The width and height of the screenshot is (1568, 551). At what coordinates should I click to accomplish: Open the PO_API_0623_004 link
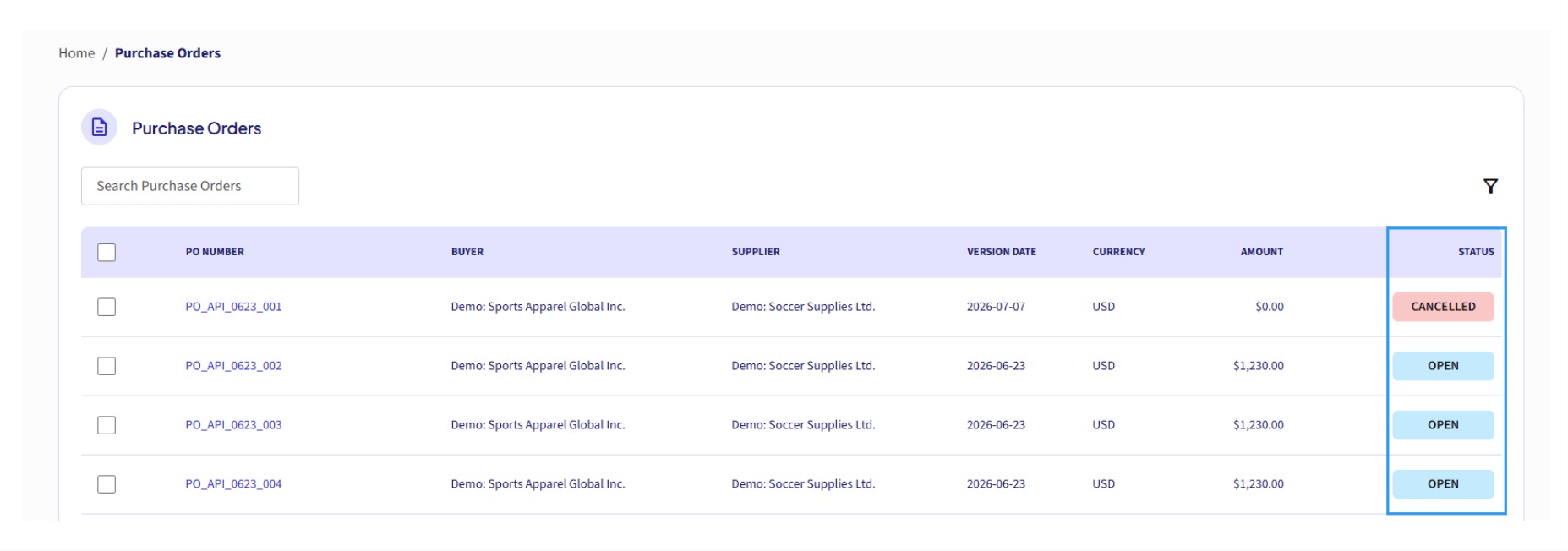click(233, 484)
